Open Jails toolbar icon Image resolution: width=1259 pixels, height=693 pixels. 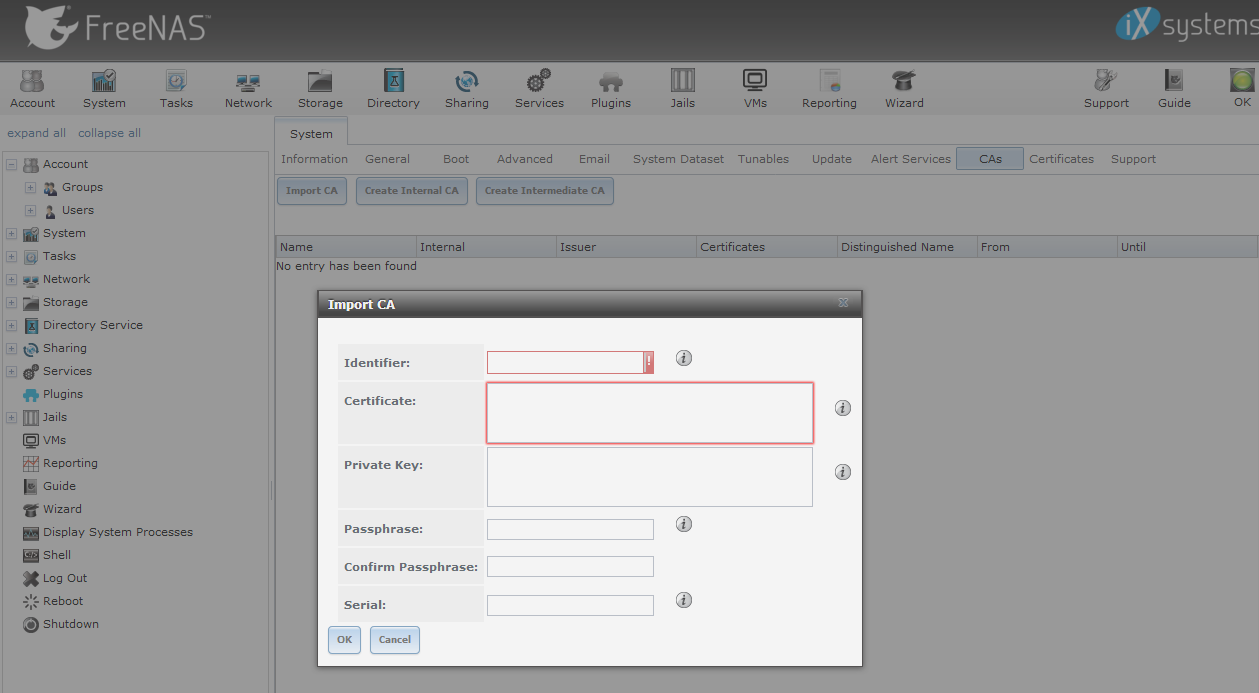pos(683,89)
